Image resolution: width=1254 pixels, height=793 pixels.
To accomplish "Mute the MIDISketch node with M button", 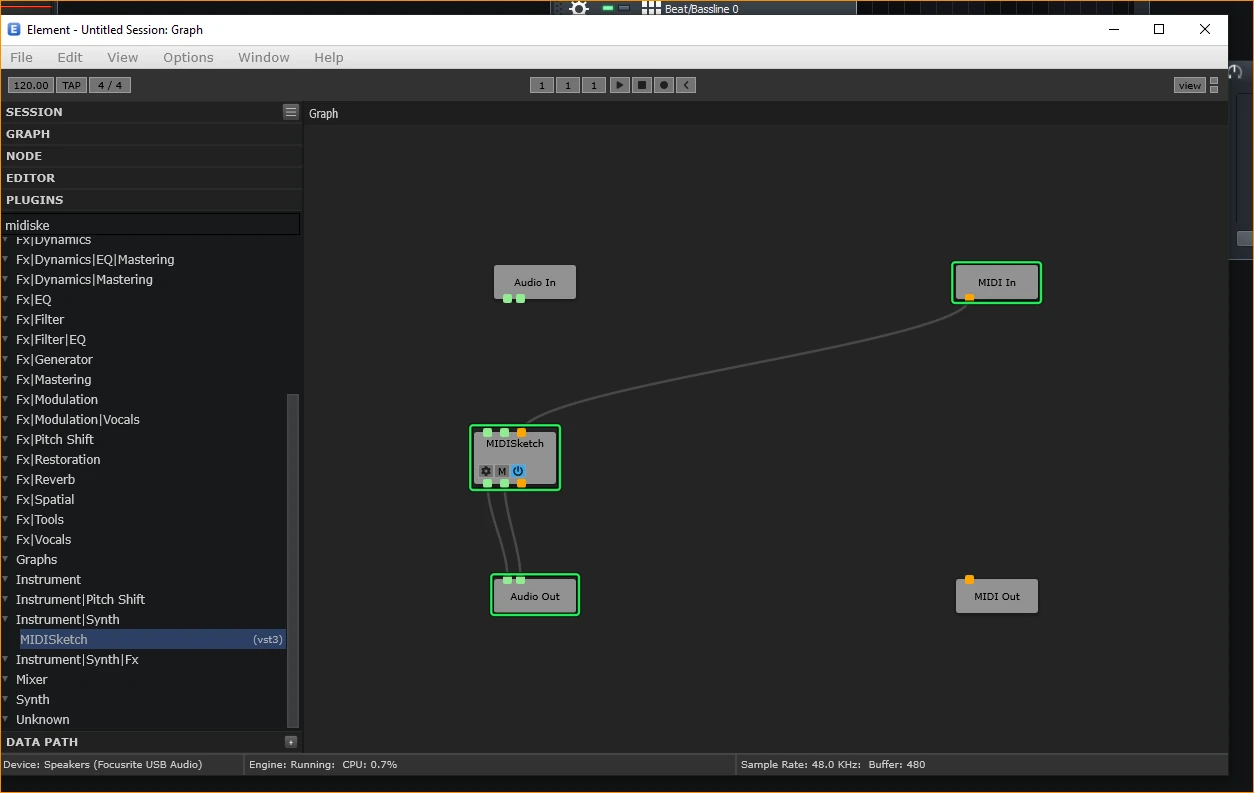I will coord(502,471).
